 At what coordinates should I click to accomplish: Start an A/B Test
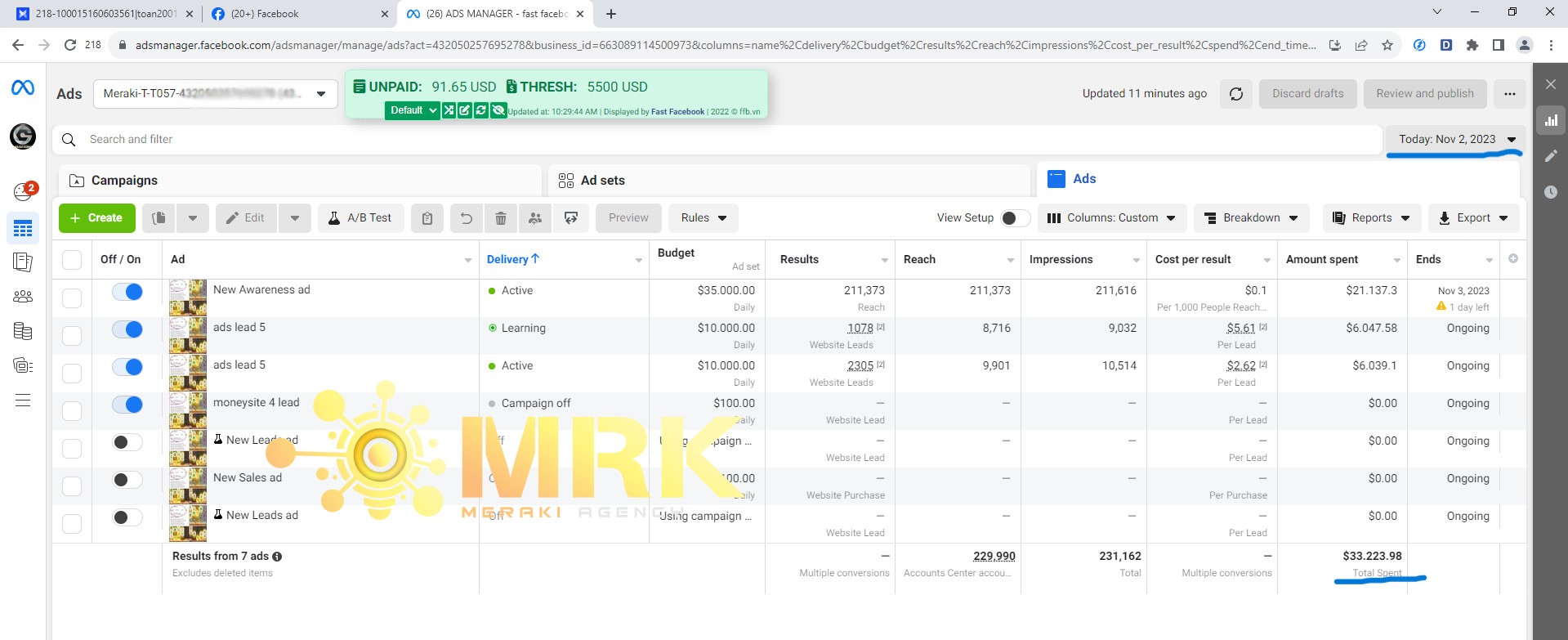tap(360, 218)
